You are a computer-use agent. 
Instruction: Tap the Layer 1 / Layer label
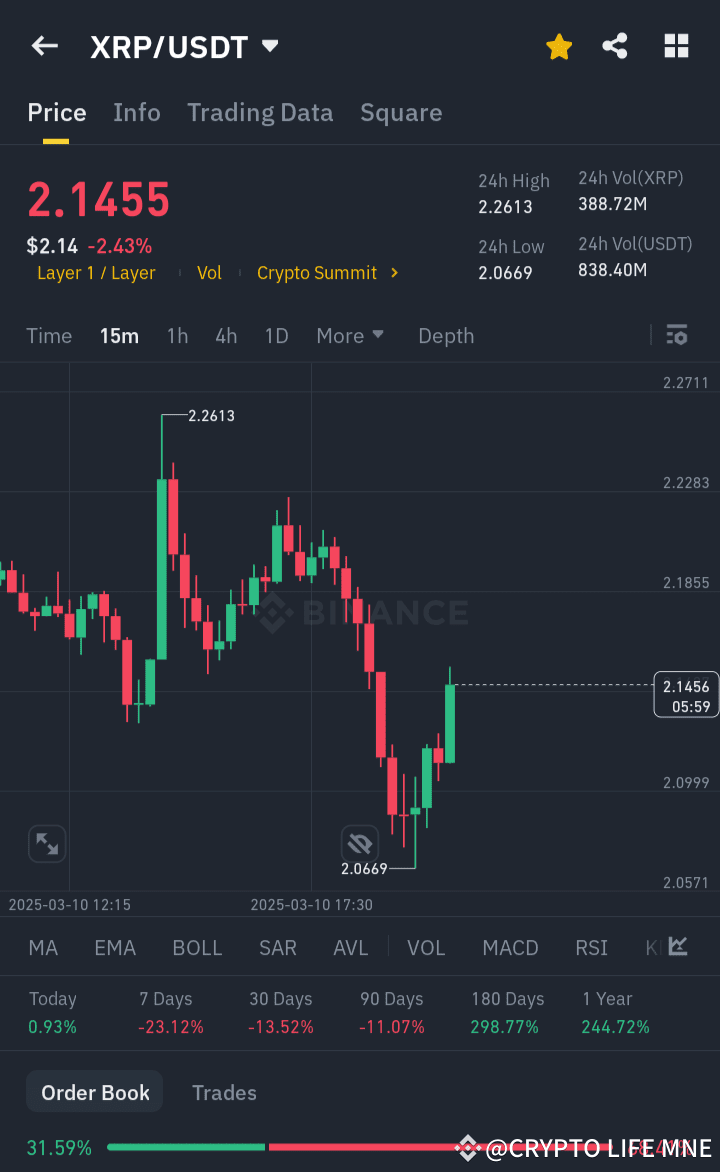[x=96, y=271]
